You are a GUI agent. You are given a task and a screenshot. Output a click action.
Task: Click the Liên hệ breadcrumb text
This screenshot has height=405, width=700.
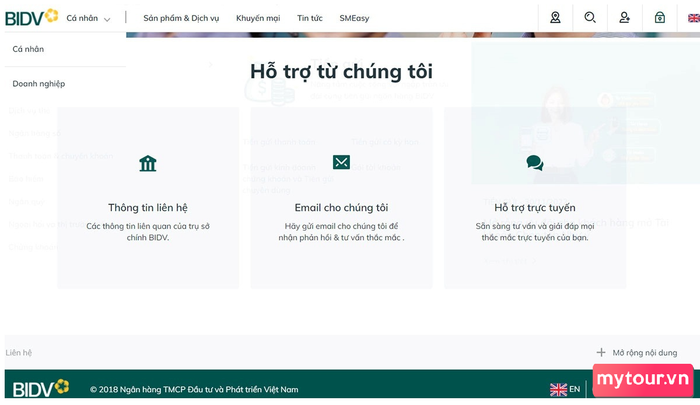[x=19, y=353]
